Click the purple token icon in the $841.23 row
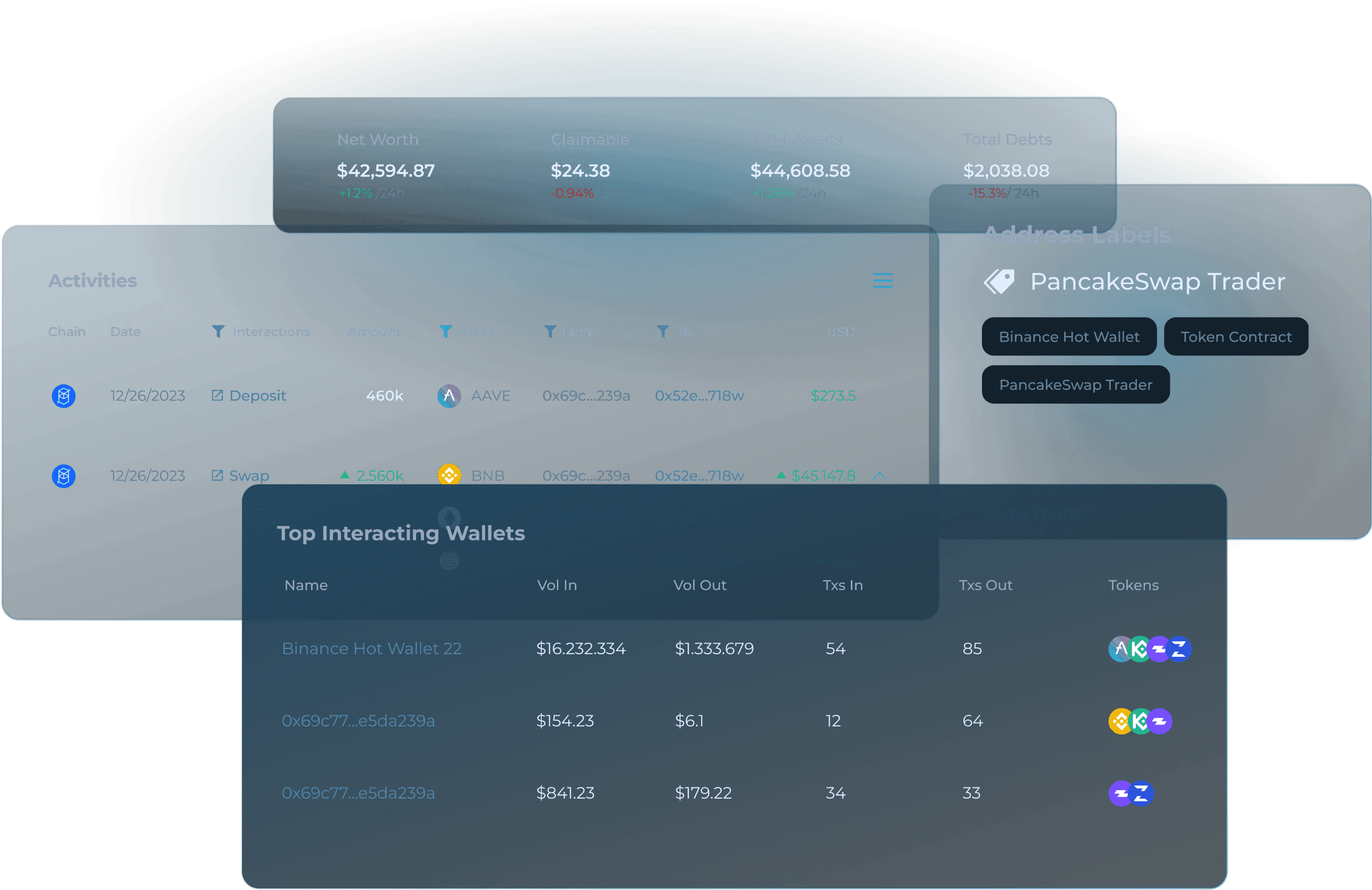This screenshot has width=1372, height=890. coord(1120,793)
